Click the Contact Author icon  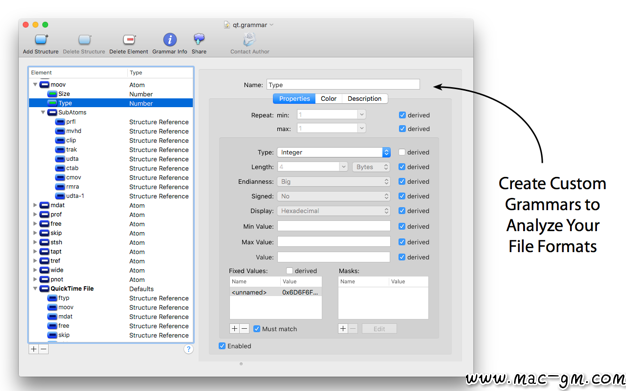pos(250,39)
